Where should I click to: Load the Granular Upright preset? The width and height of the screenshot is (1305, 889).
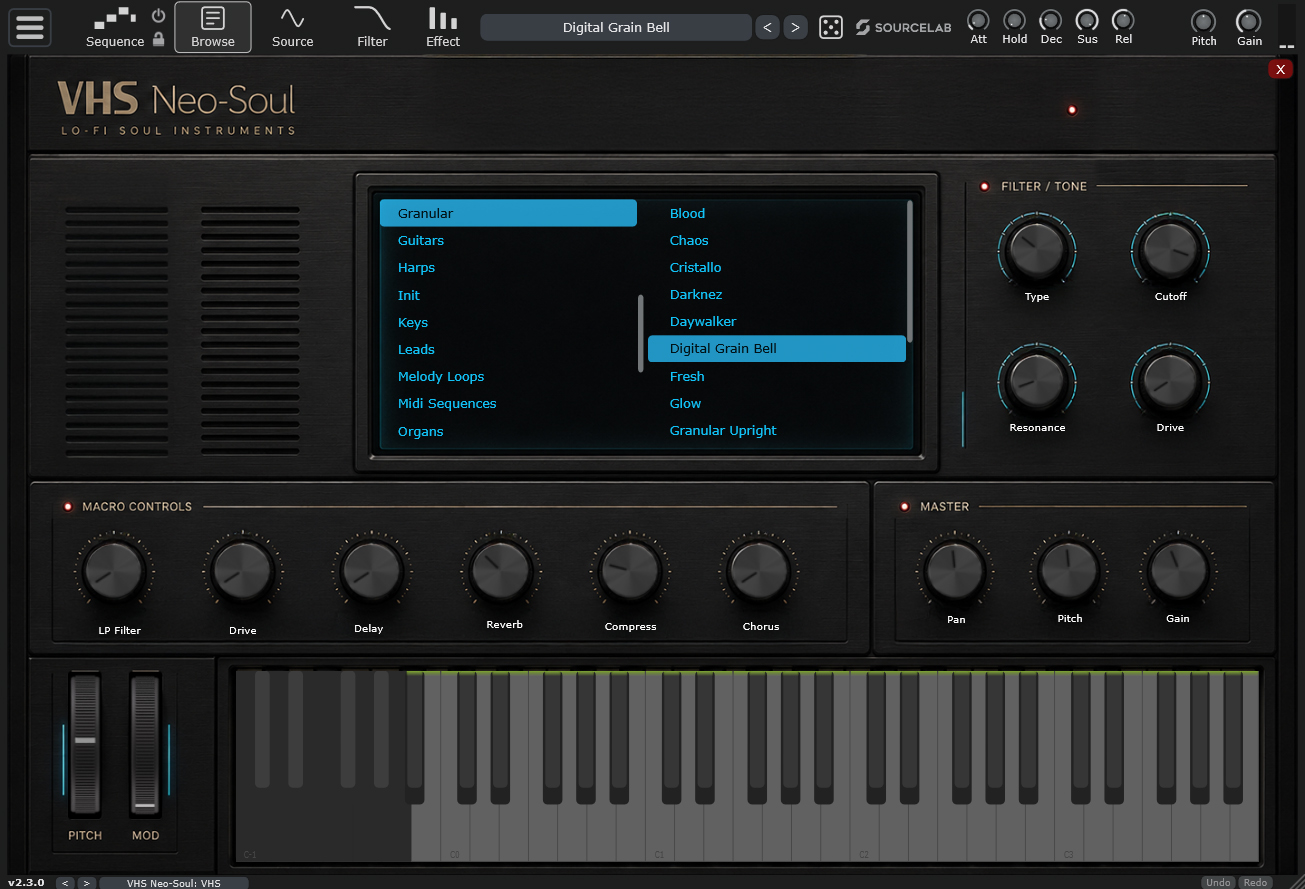[x=777, y=430]
